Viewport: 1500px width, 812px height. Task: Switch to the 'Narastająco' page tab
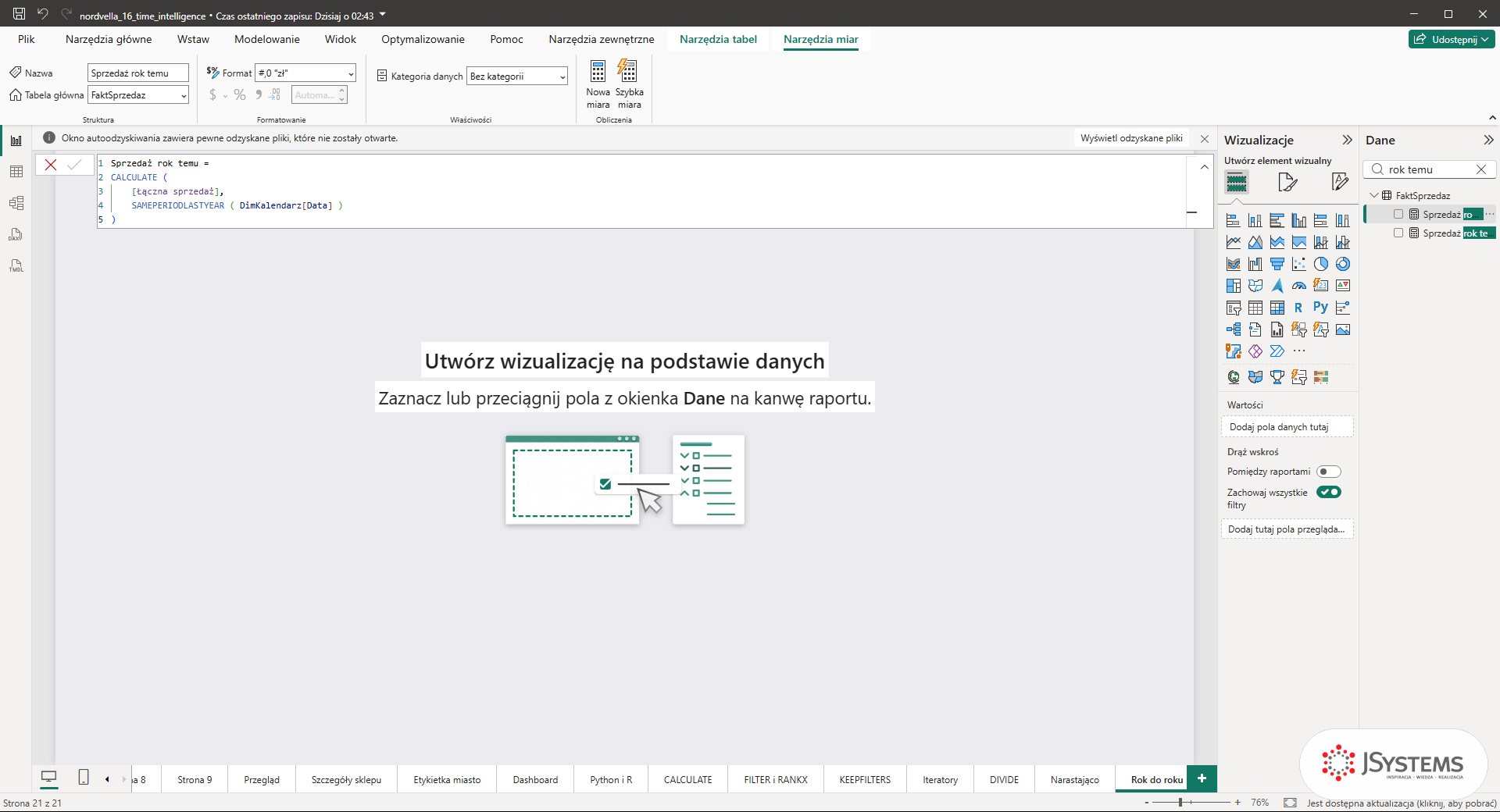[1074, 779]
